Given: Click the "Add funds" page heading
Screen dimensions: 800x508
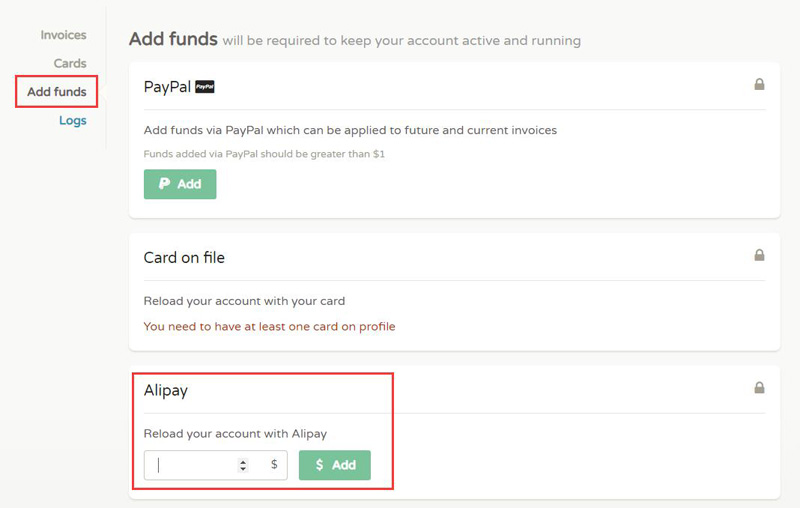Looking at the screenshot, I should pos(173,40).
